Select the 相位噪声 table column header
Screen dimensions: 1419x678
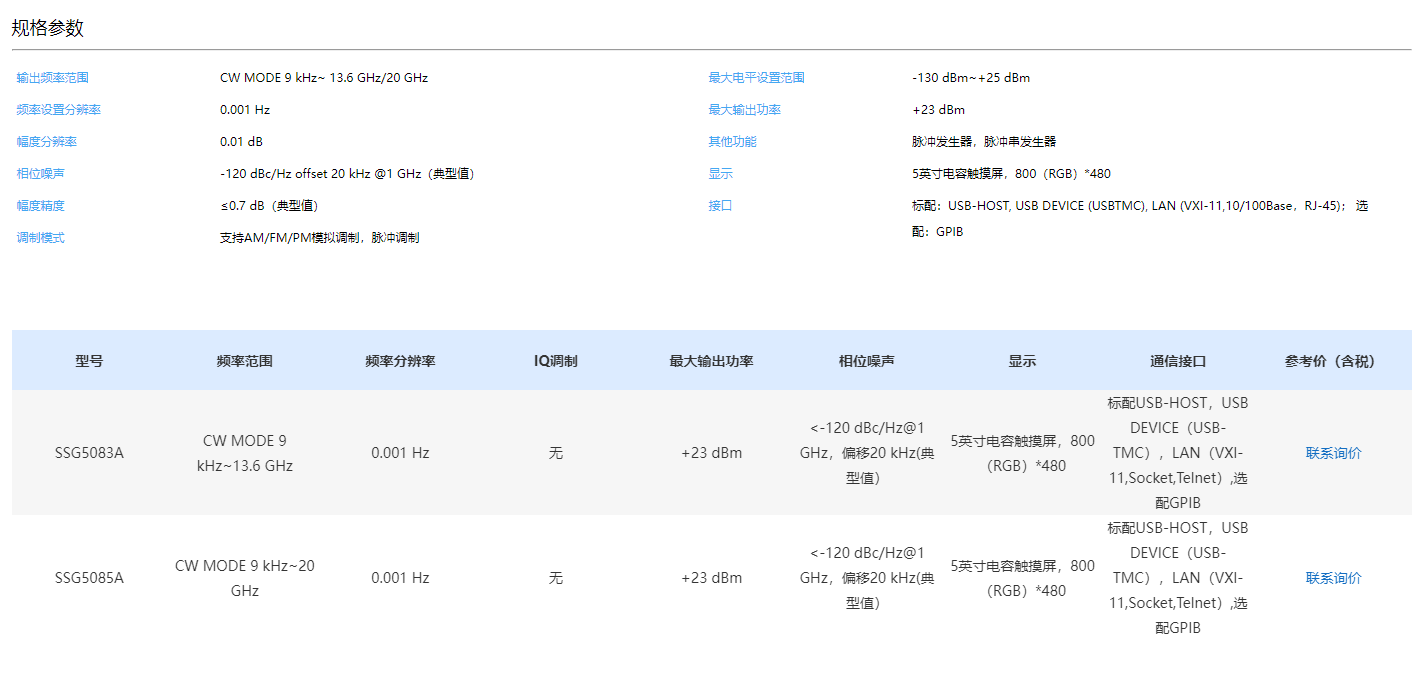pos(867,361)
